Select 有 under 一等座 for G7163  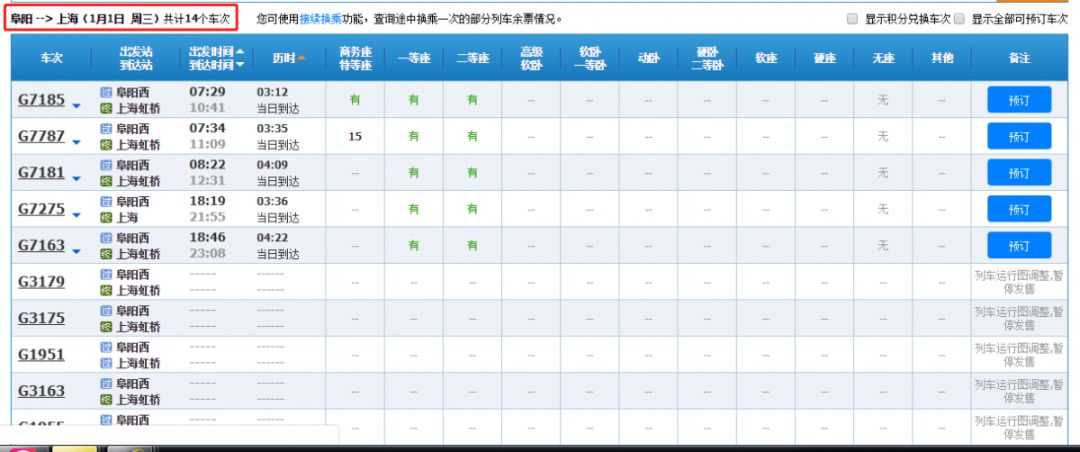[414, 245]
